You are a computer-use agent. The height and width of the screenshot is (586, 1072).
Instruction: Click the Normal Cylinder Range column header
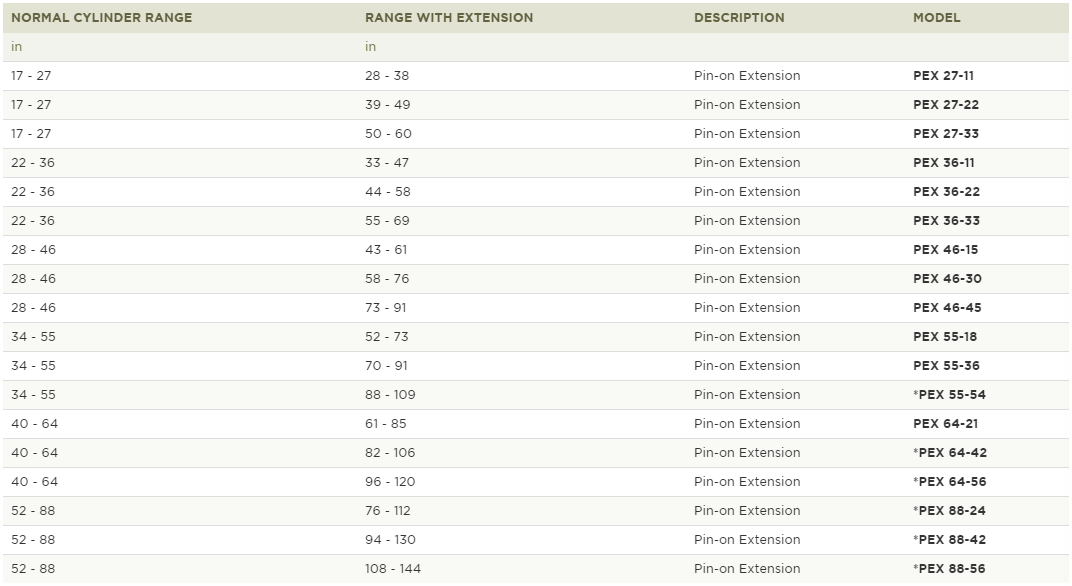coord(101,18)
